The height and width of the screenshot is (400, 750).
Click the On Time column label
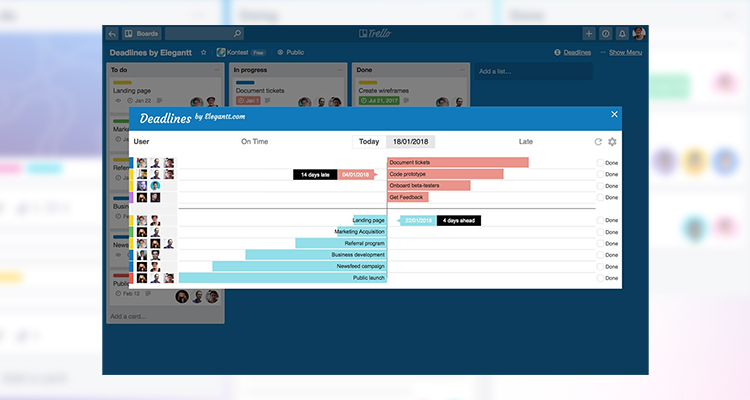coord(254,142)
